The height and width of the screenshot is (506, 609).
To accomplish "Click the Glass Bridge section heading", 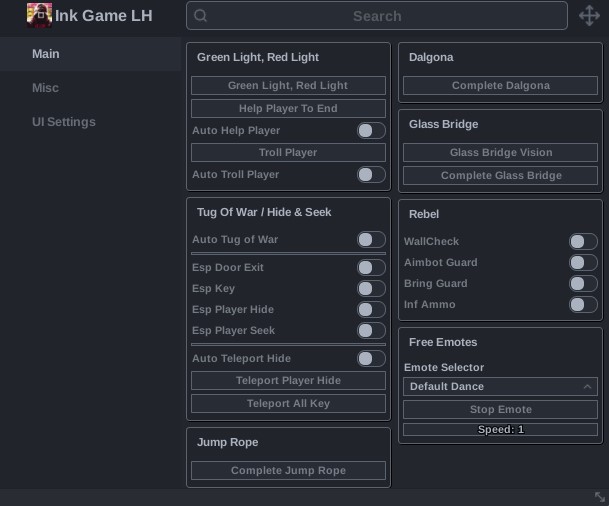I will click(444, 124).
